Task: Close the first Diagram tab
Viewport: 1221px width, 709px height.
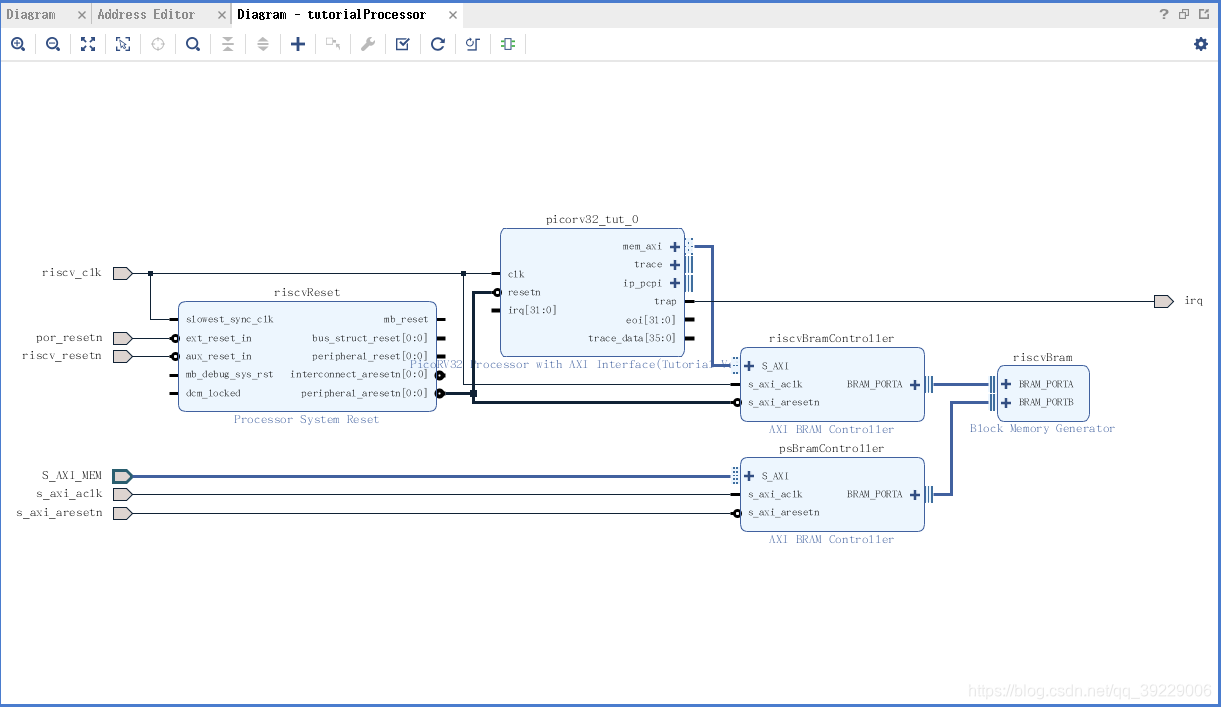Action: (82, 15)
